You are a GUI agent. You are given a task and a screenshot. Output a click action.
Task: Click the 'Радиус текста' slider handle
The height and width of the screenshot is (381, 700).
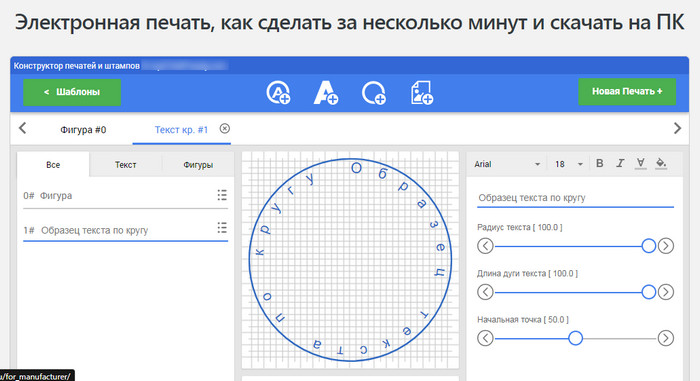tap(648, 246)
